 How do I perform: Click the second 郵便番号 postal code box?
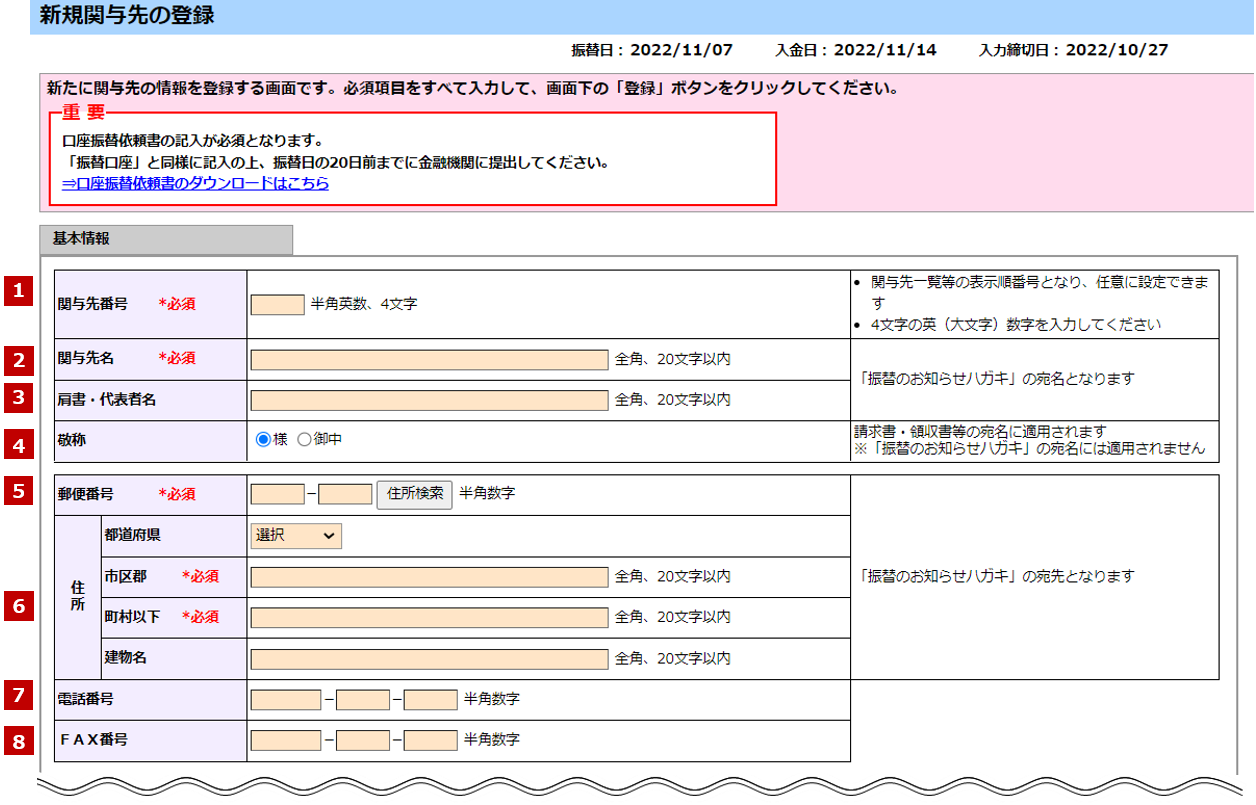point(345,494)
